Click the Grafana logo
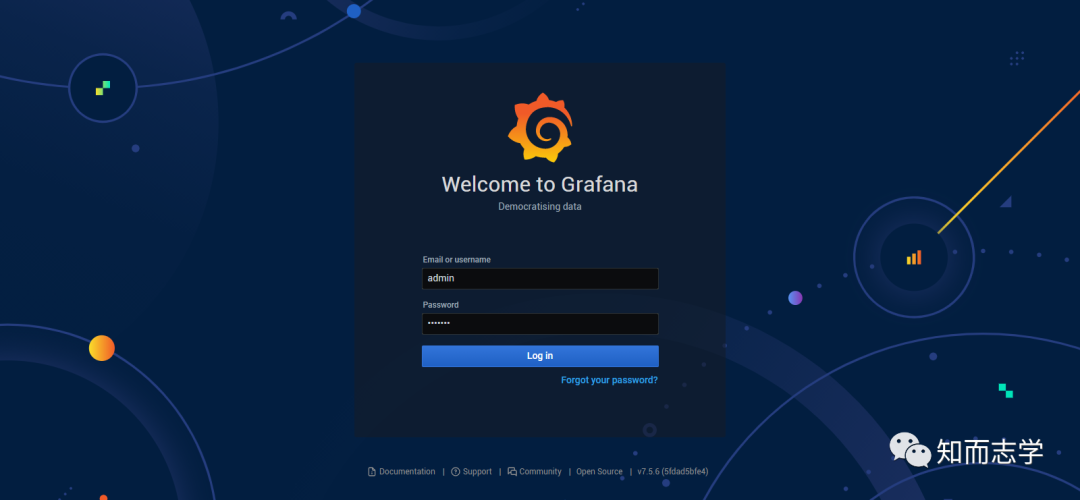Image resolution: width=1080 pixels, height=500 pixels. point(541,127)
